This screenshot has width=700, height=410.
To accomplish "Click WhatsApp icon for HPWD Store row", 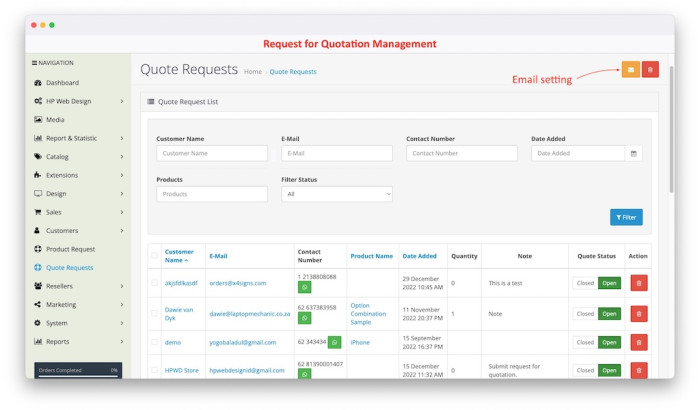I will 304,374.
